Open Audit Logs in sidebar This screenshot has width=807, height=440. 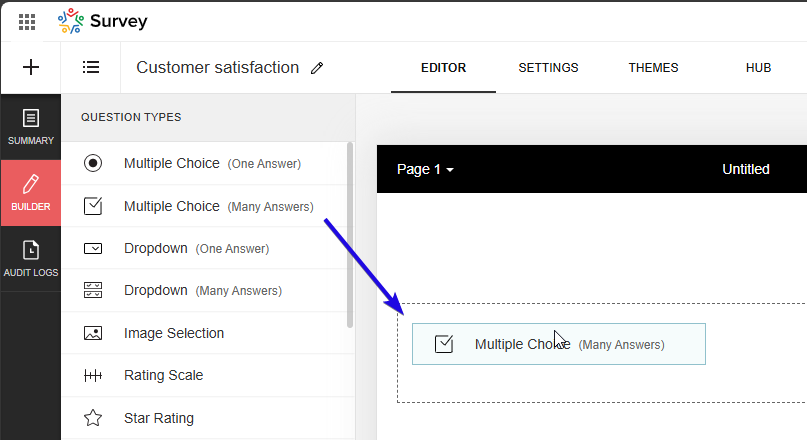click(x=31, y=259)
